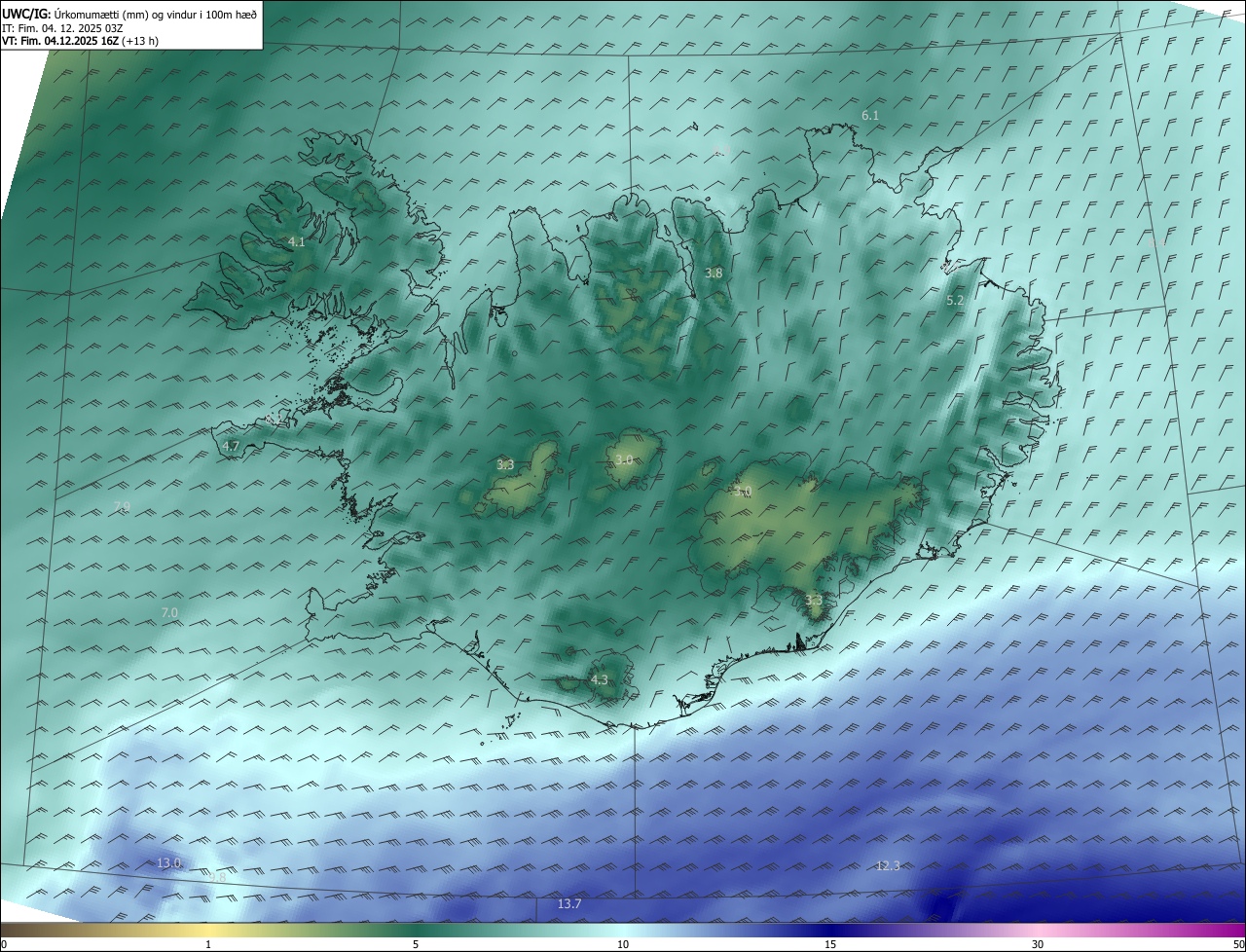The width and height of the screenshot is (1246, 952).
Task: Click the 'IT: Fim. 04. 12. 2025 03Z' line
Action: (x=61, y=27)
